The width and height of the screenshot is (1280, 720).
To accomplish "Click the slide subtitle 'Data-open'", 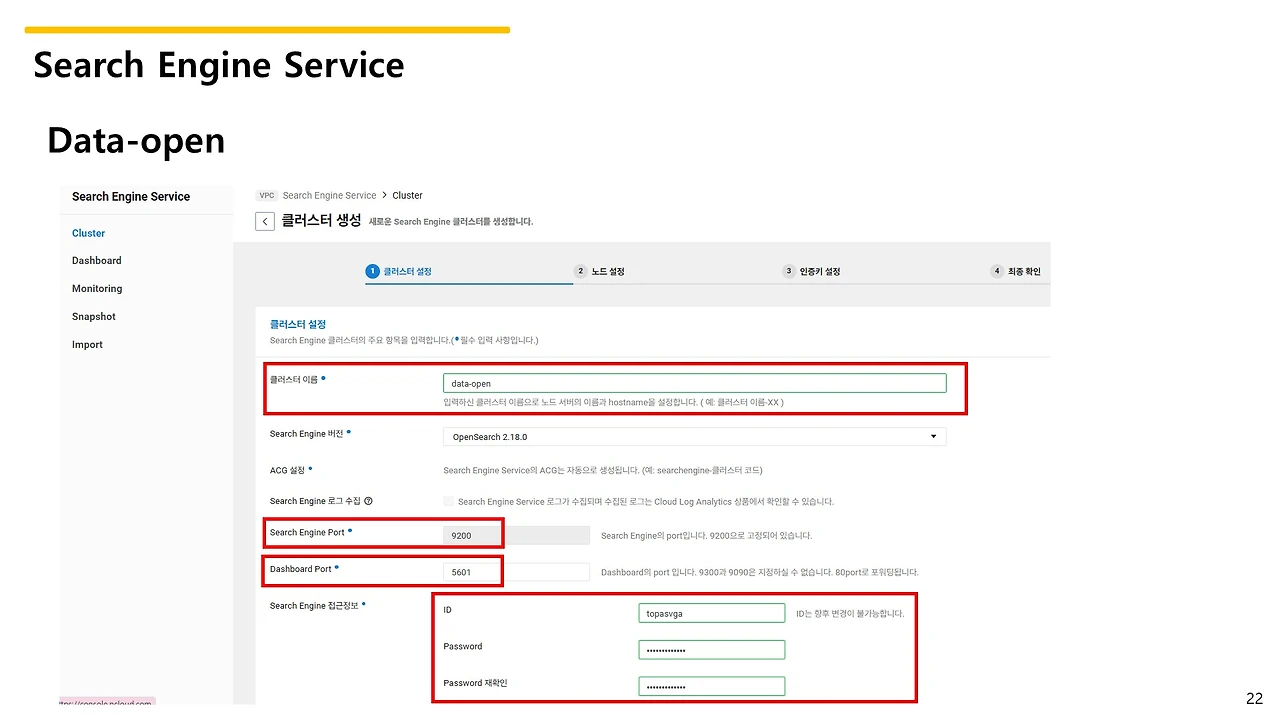I will (x=136, y=141).
